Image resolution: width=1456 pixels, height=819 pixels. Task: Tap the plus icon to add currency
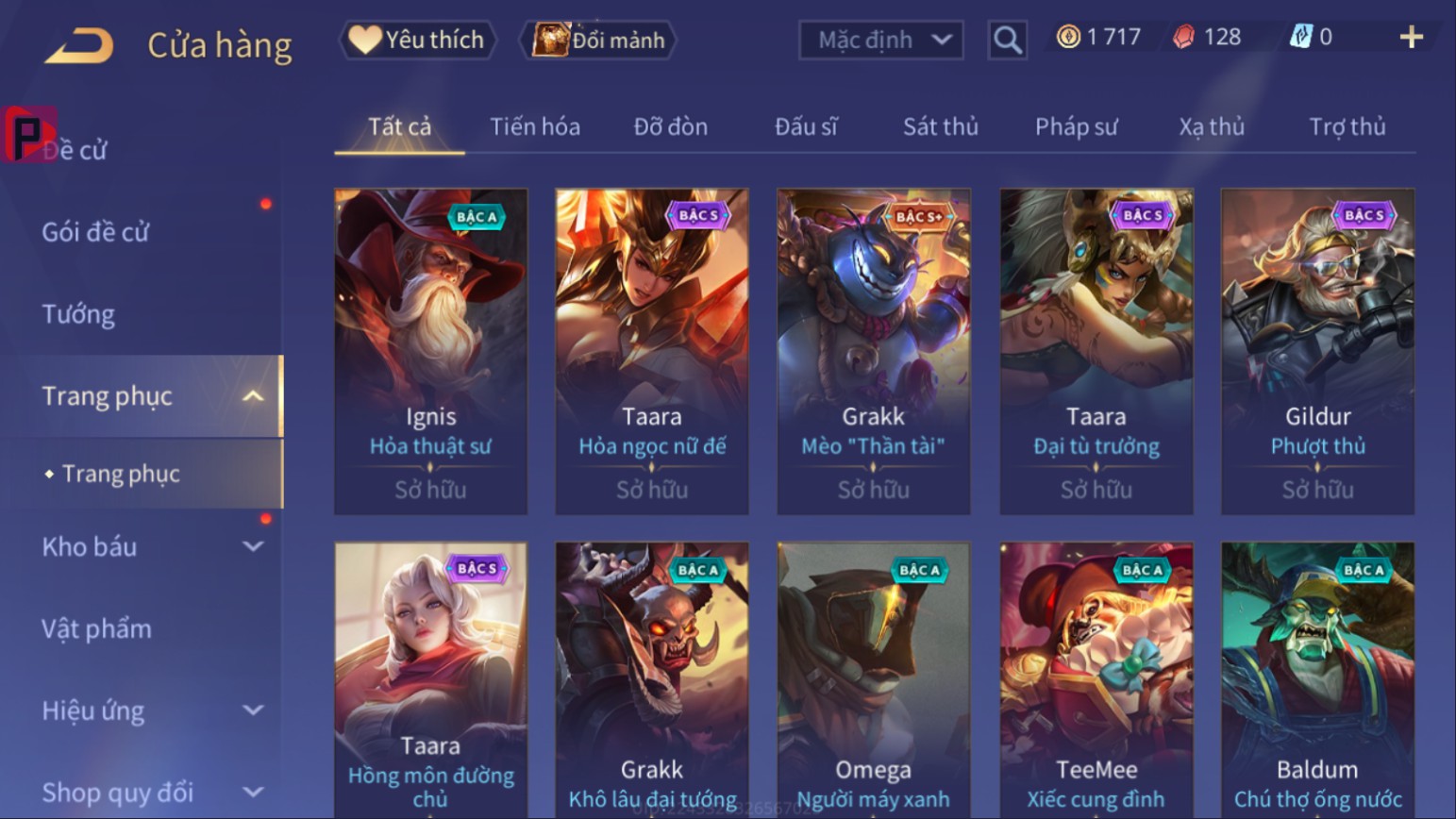click(x=1411, y=38)
